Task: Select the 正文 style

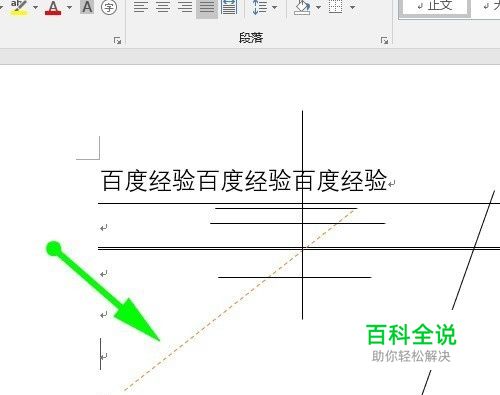Action: pyautogui.click(x=435, y=7)
